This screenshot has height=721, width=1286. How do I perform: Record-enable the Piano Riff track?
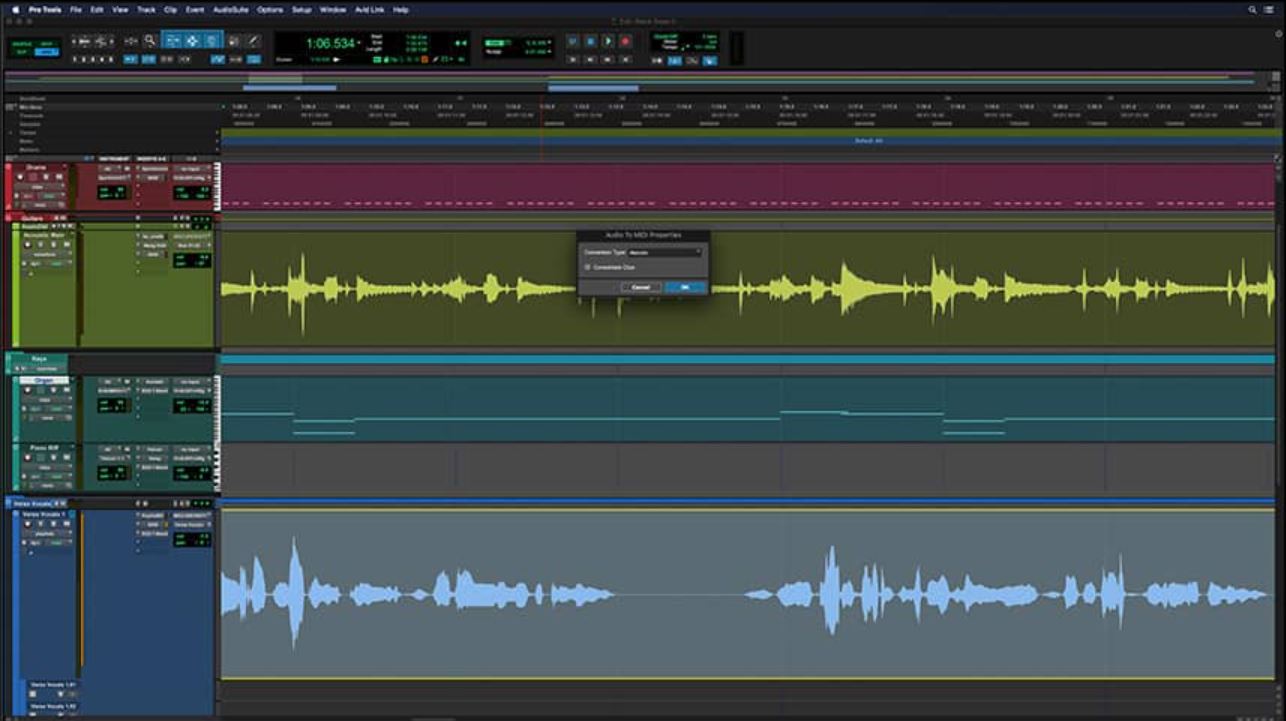27,457
